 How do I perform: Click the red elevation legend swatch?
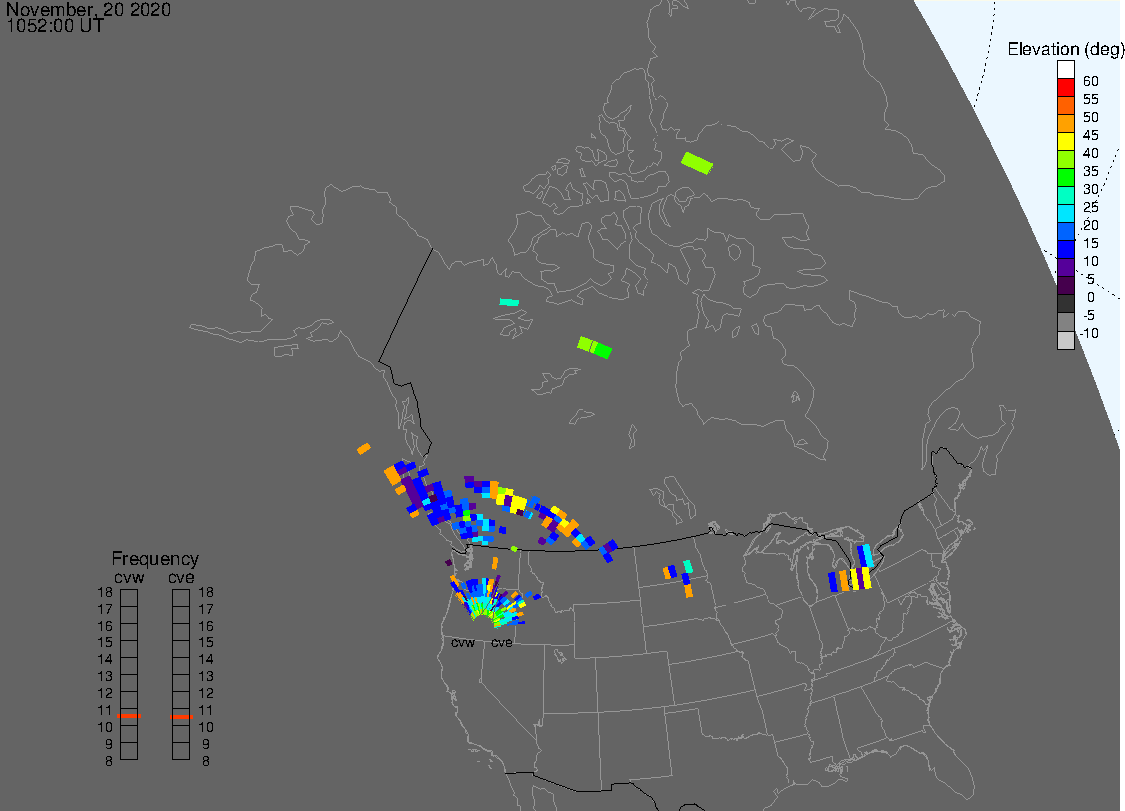[1065, 88]
